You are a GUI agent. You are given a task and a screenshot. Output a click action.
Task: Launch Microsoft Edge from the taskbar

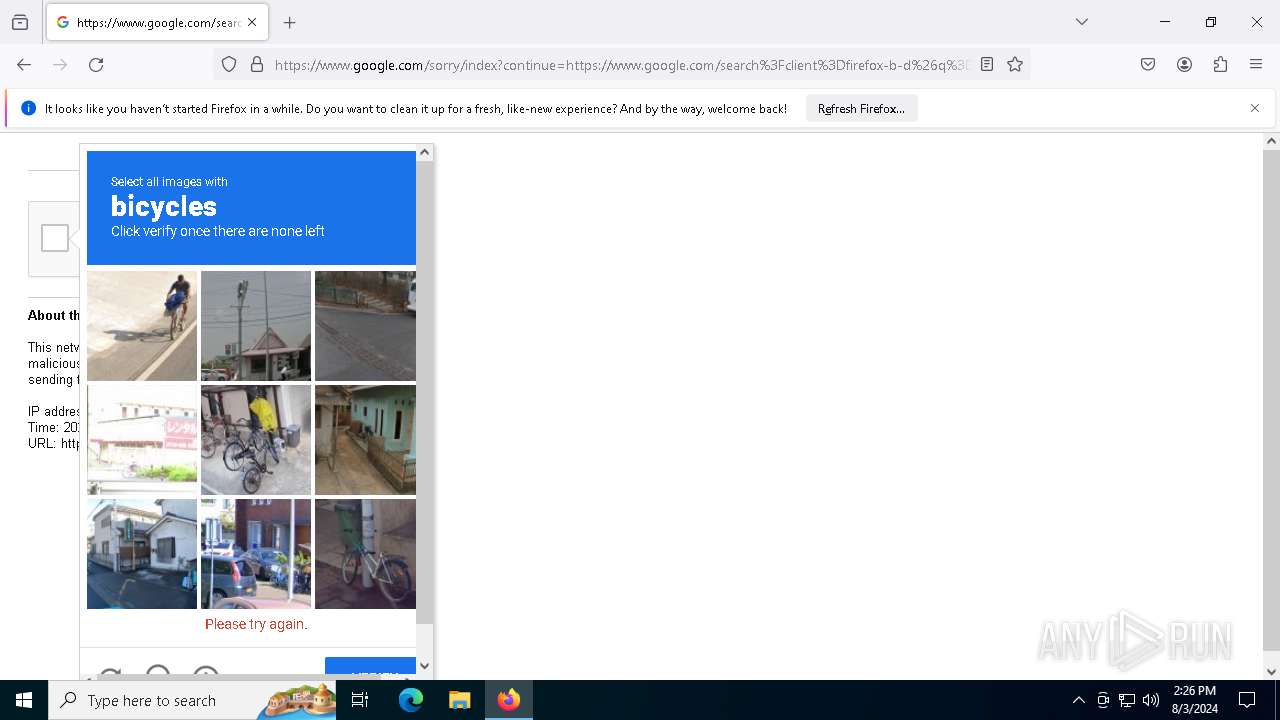click(x=411, y=700)
